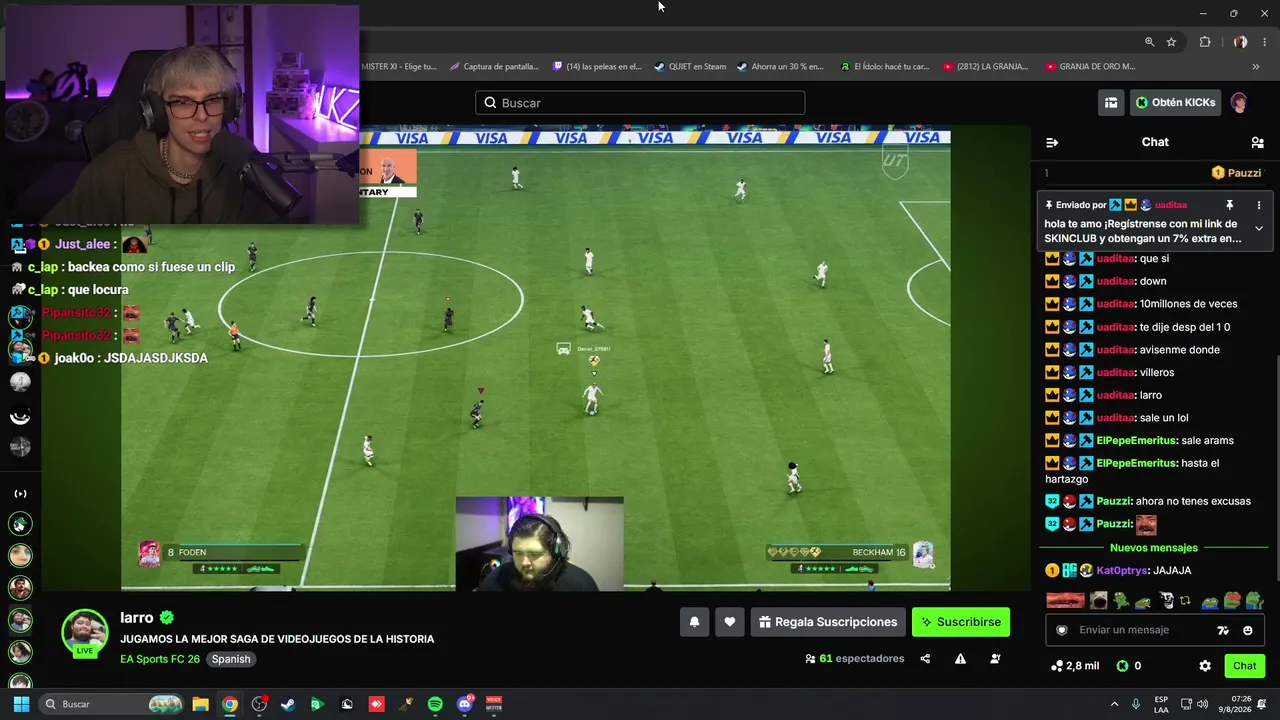The height and width of the screenshot is (720, 1280).
Task: Focus the Kick Buscar search box
Action: [x=640, y=103]
